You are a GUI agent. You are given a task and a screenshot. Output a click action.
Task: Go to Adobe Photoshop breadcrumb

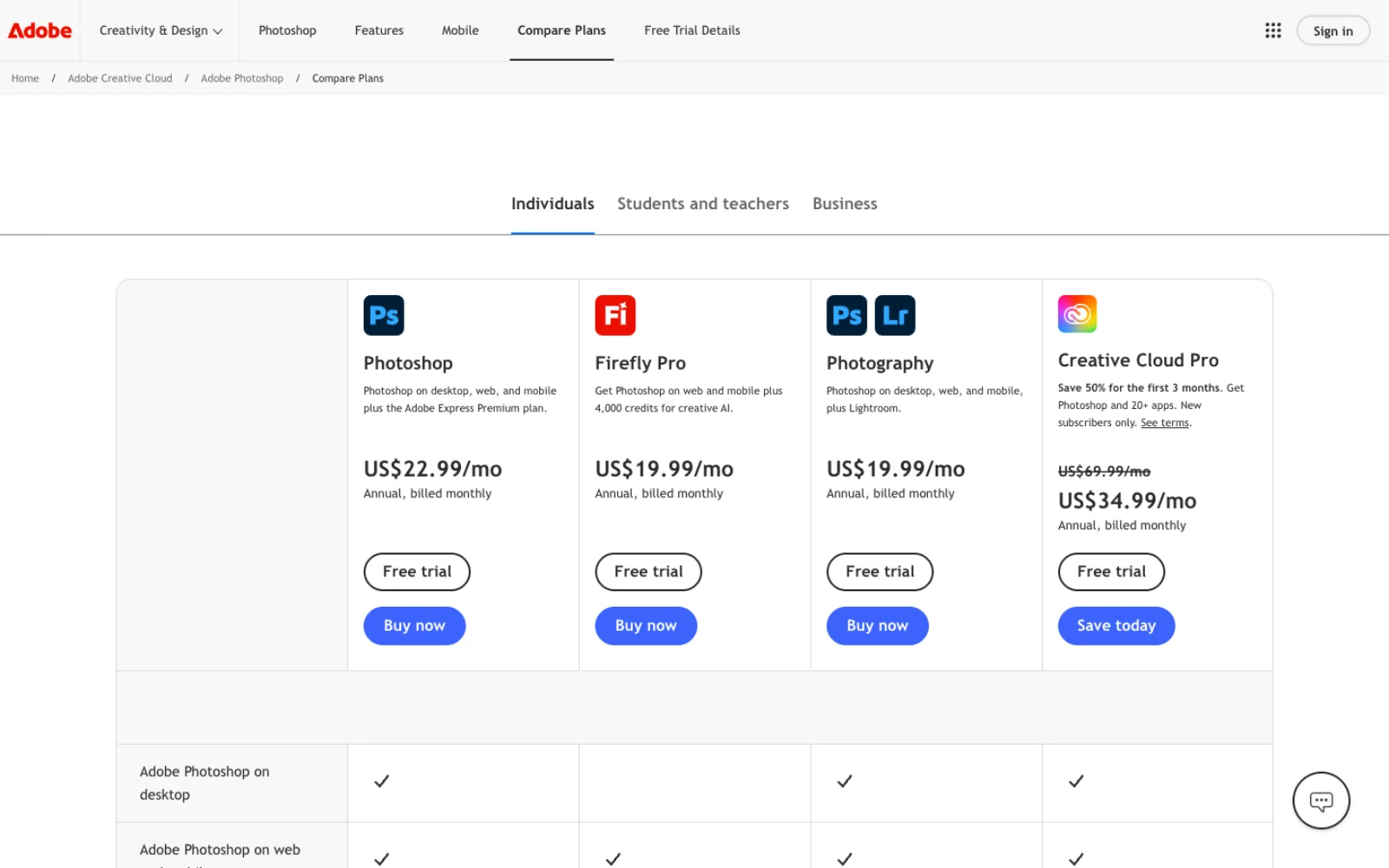pos(242,78)
